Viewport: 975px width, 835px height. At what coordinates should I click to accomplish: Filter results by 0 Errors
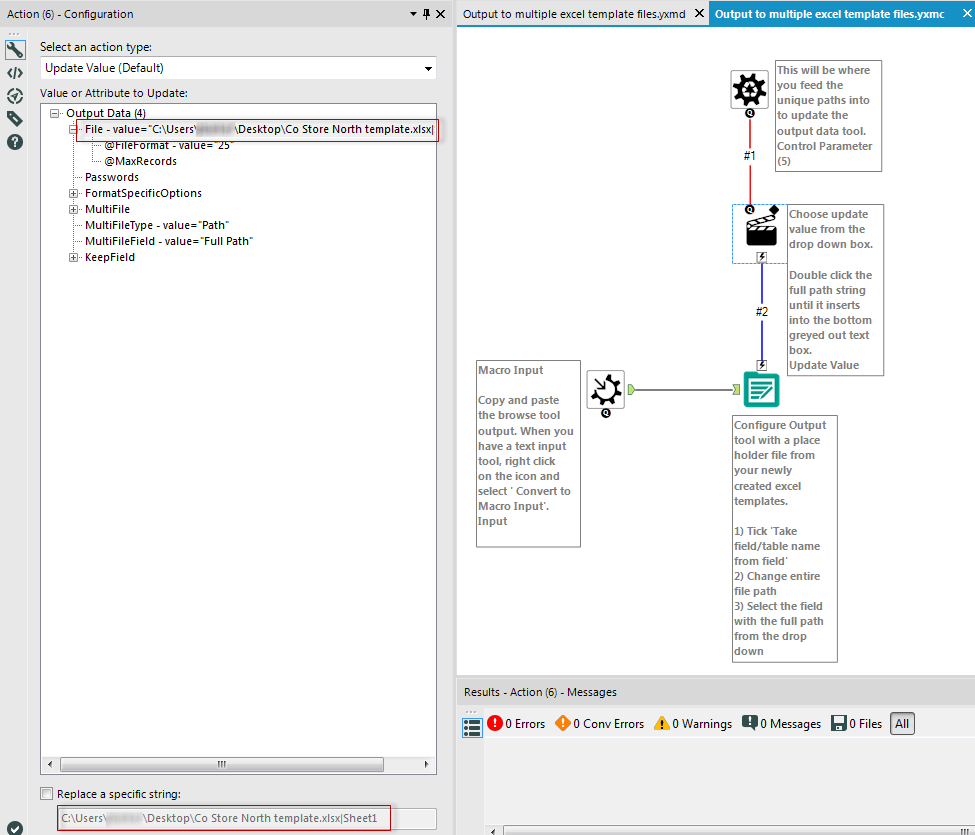pos(516,724)
